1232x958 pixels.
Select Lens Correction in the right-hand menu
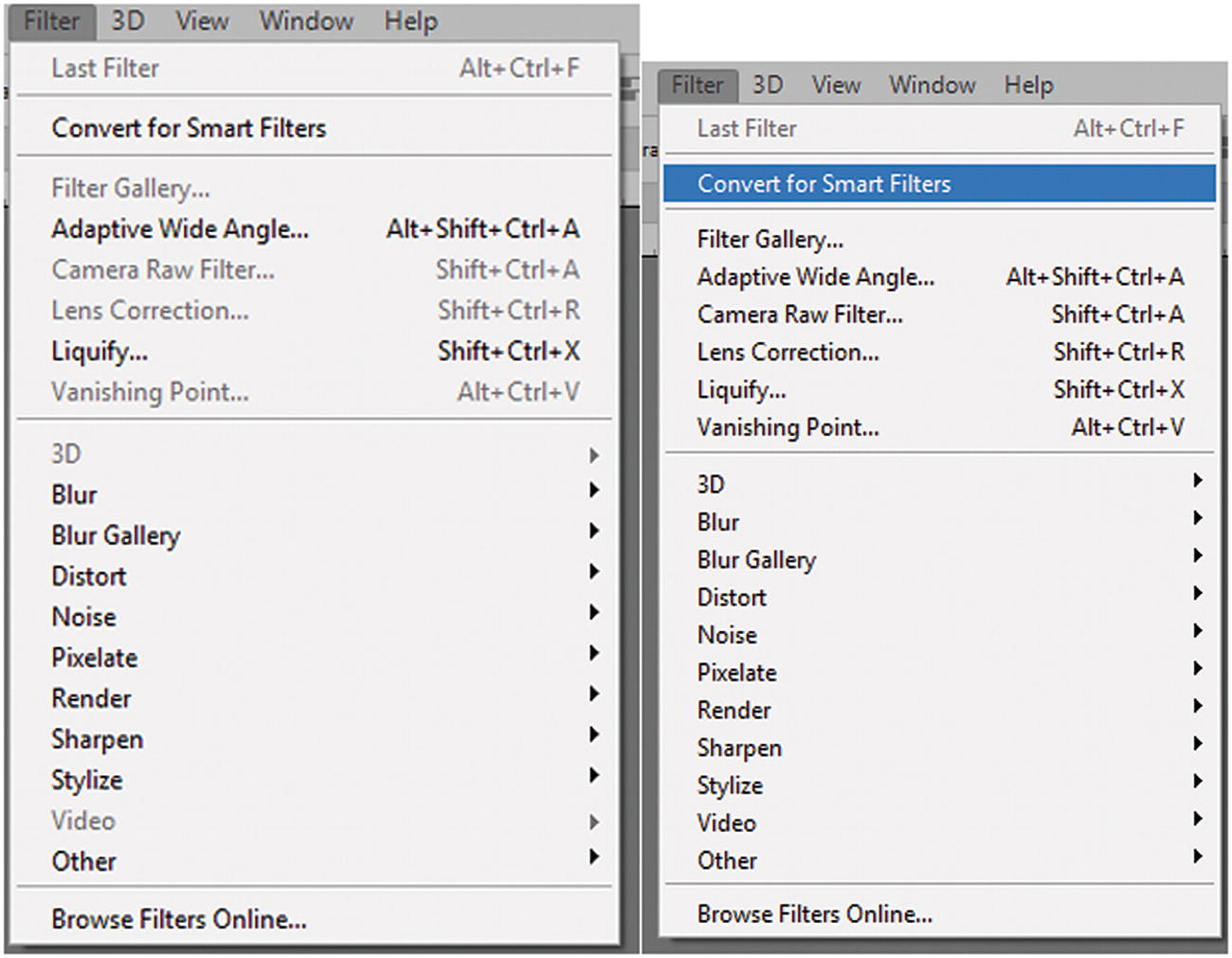coord(788,352)
